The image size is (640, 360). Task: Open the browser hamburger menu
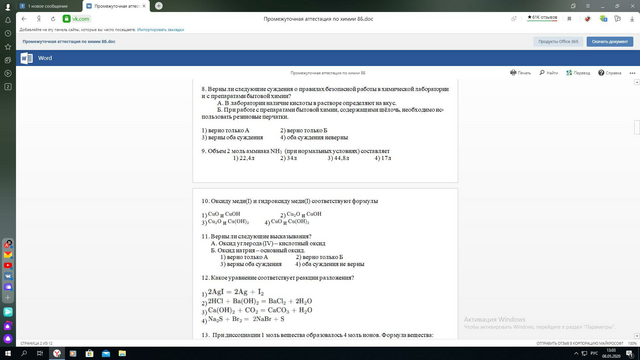click(x=588, y=6)
